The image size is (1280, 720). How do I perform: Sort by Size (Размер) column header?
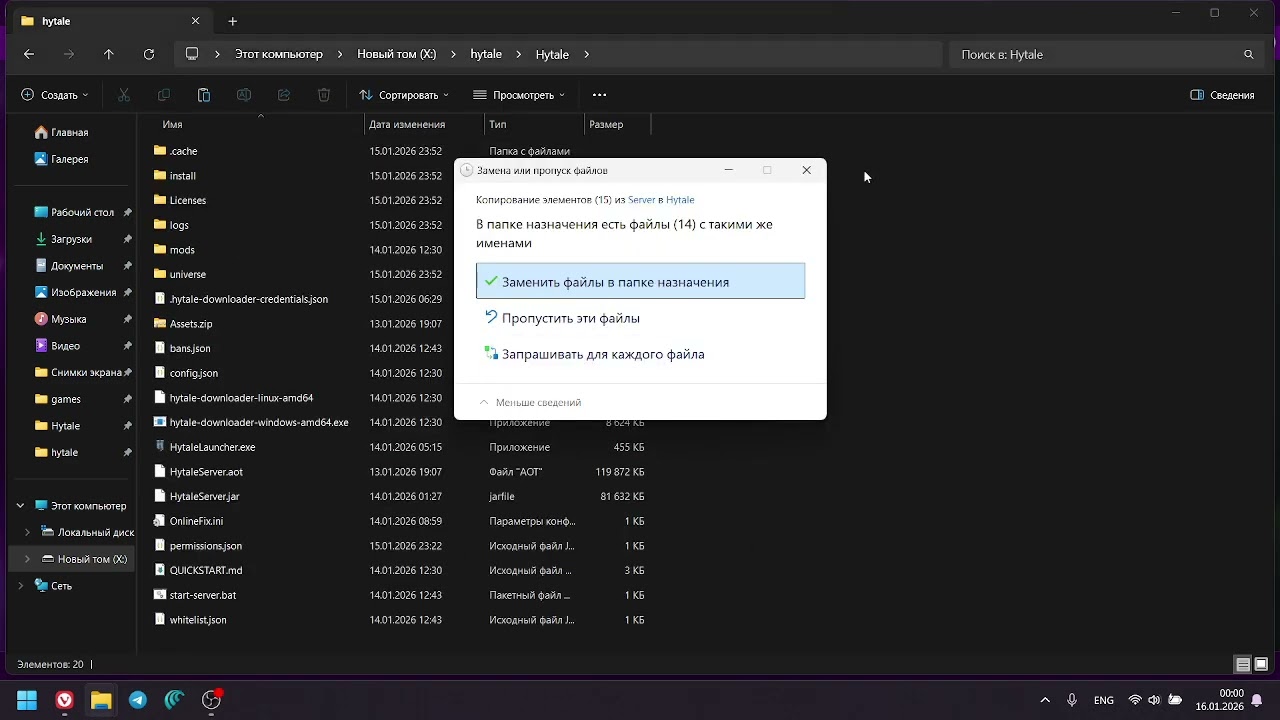click(618, 125)
